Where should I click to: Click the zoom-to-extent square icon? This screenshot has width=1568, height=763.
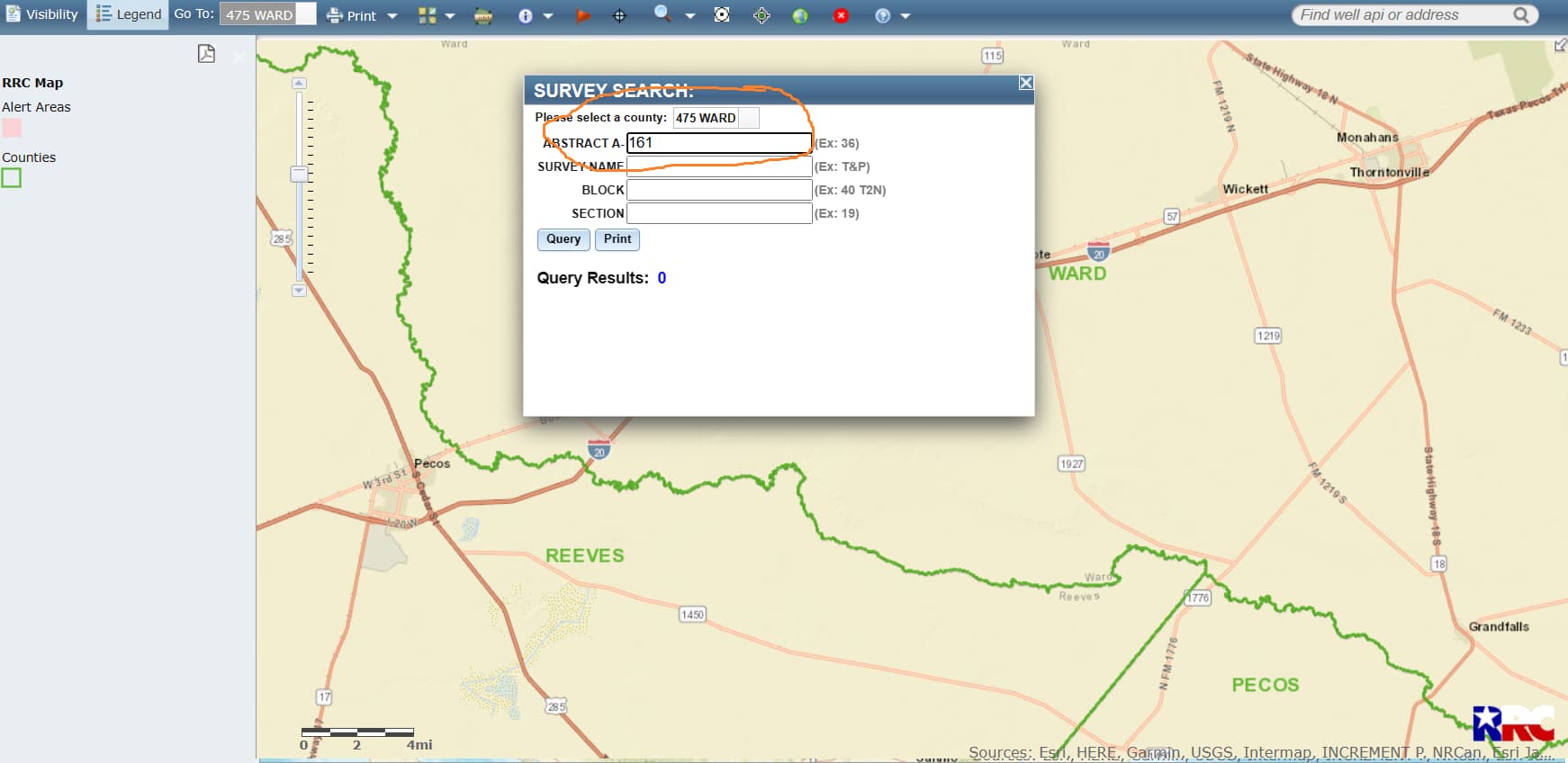pyautogui.click(x=722, y=15)
